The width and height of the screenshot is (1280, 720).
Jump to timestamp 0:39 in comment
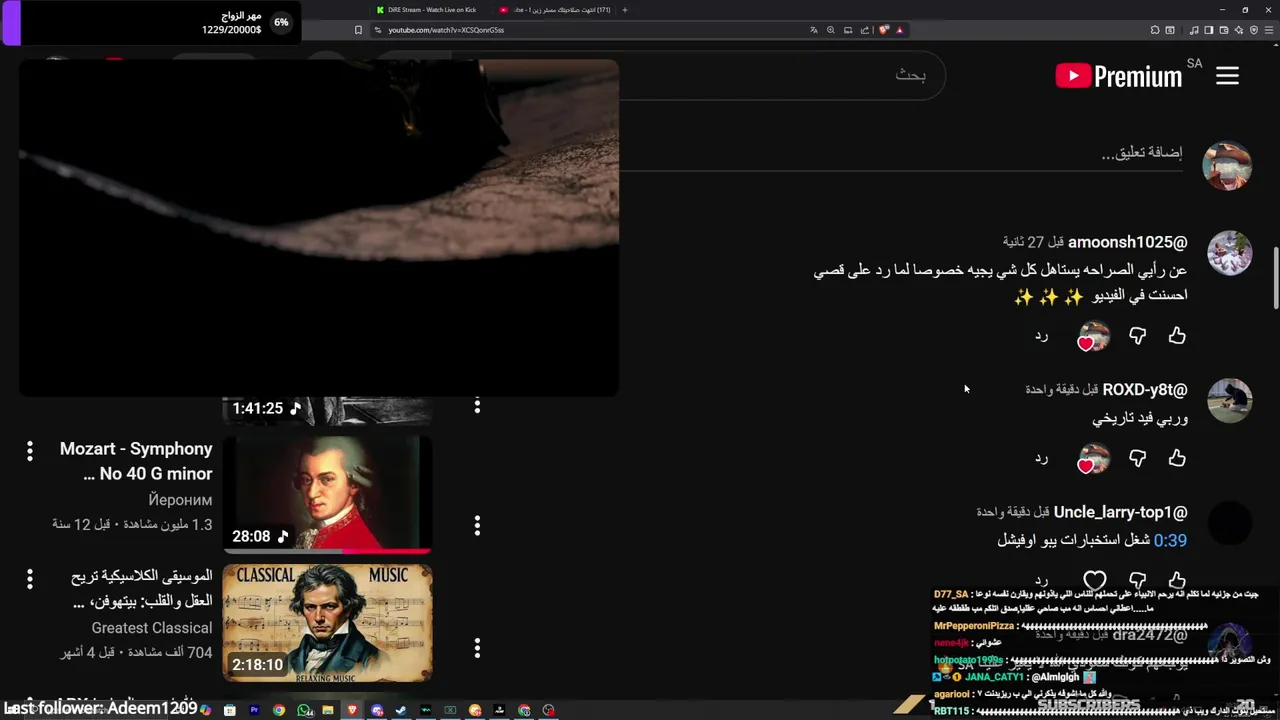(x=1170, y=540)
